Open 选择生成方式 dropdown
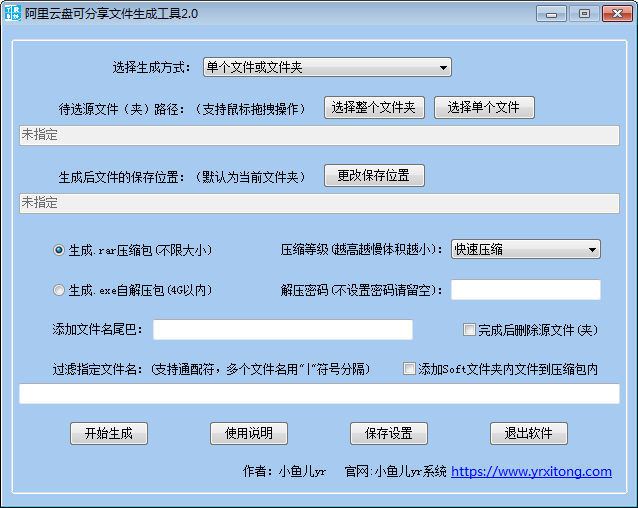 click(327, 67)
